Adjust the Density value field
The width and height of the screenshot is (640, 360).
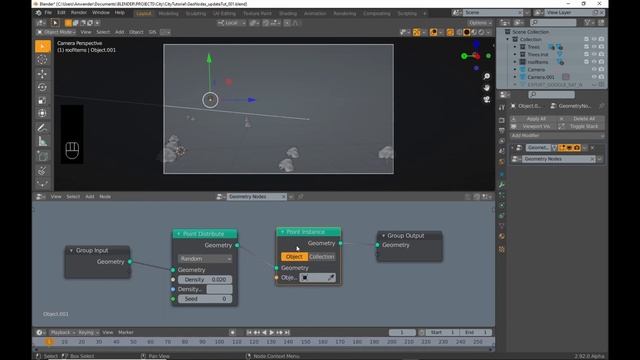[205, 280]
